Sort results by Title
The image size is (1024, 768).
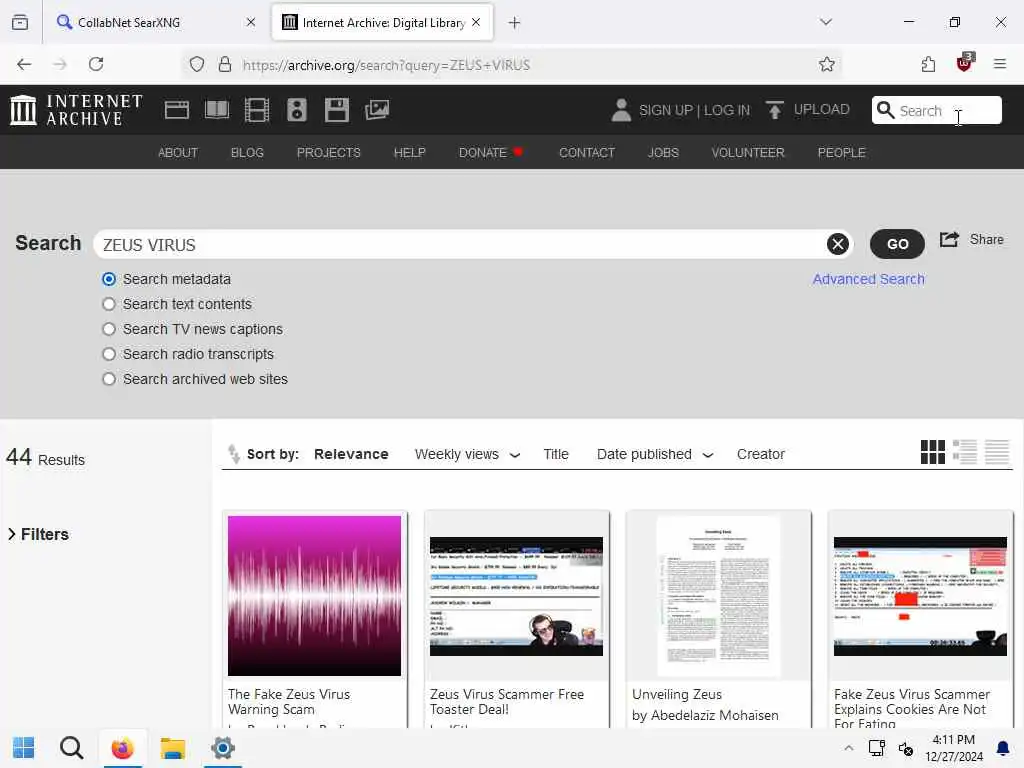pos(556,454)
